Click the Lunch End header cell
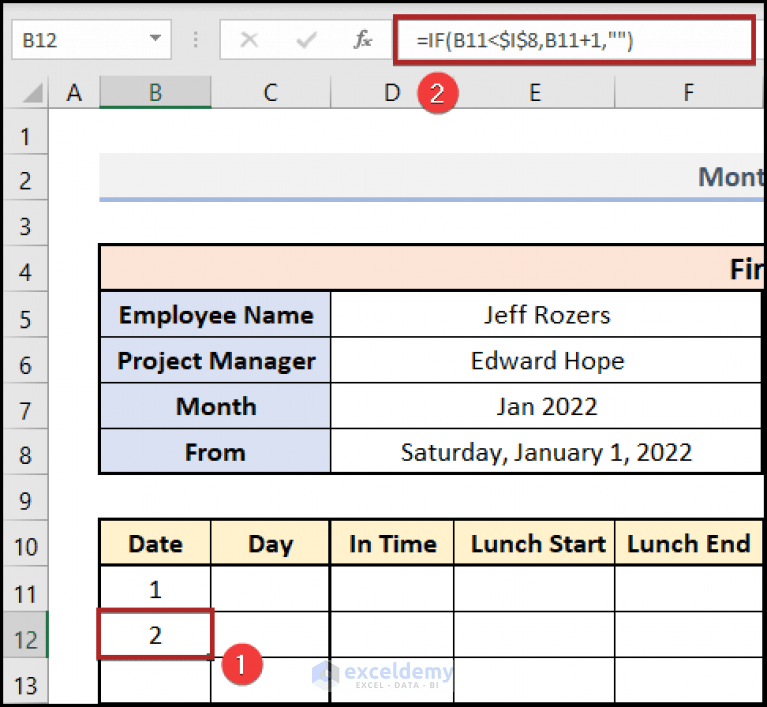 [x=688, y=543]
